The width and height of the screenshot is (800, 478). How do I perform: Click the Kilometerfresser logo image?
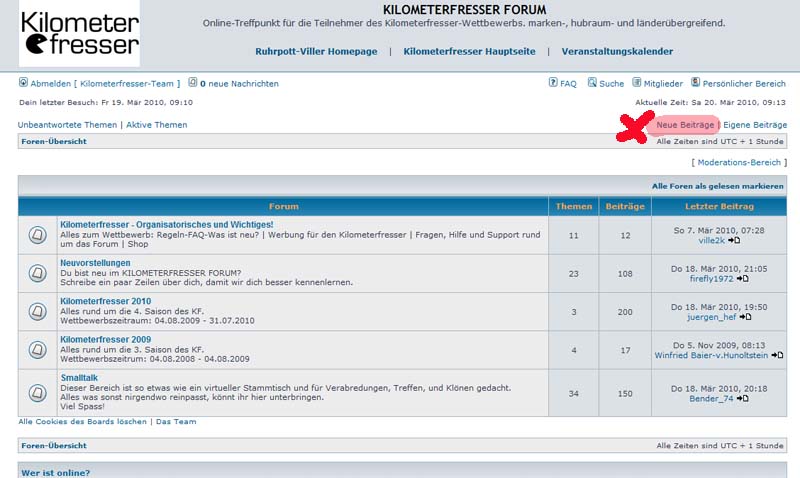(79, 34)
